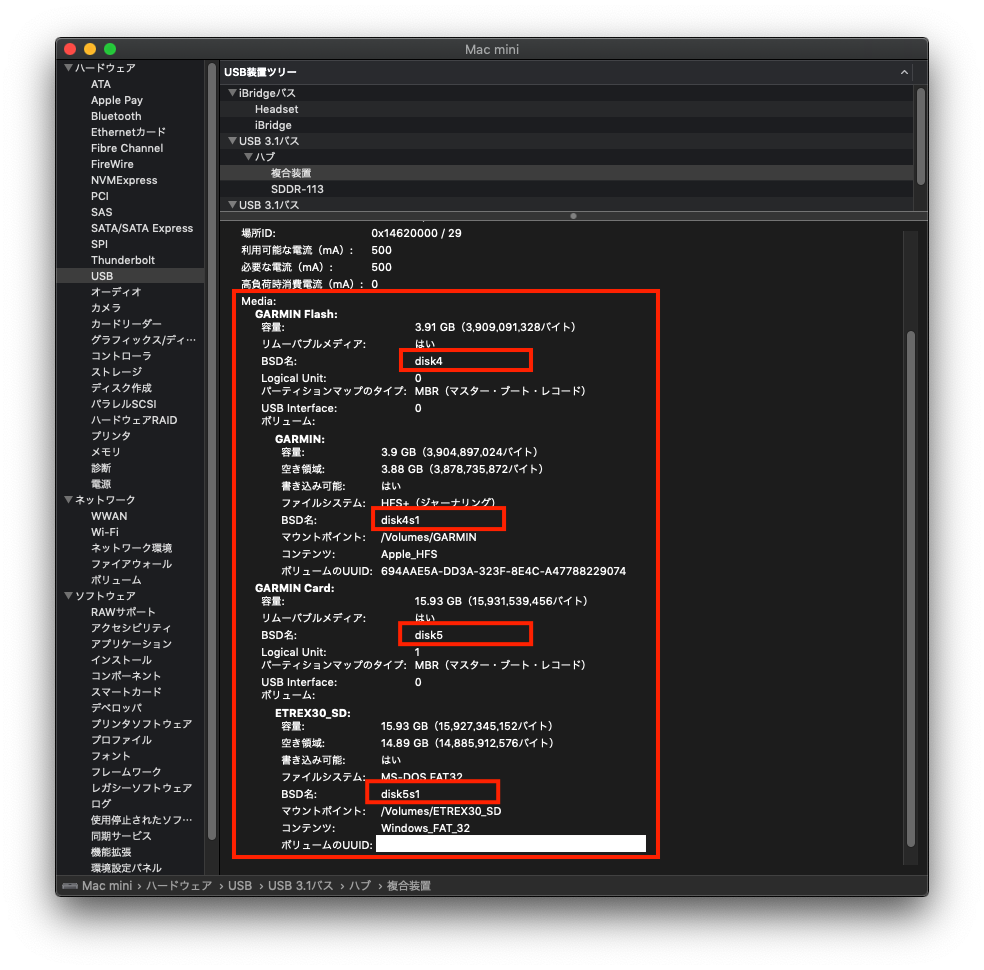Open SATA/SATA Express information

tap(142, 228)
